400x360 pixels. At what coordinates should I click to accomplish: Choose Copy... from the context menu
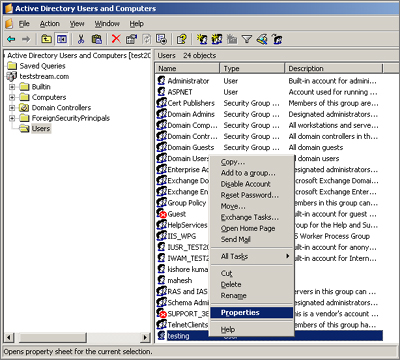(x=233, y=162)
